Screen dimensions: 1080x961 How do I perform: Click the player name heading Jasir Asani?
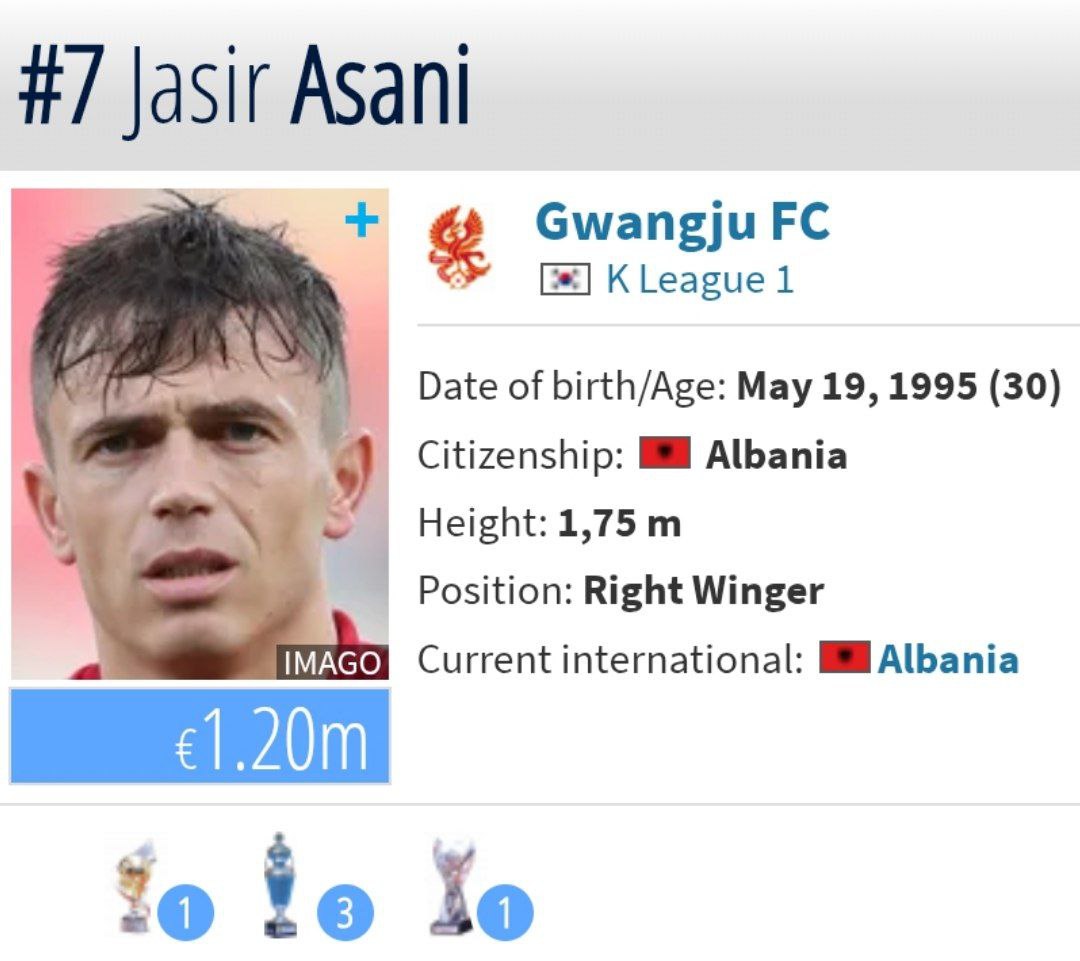pyautogui.click(x=244, y=85)
